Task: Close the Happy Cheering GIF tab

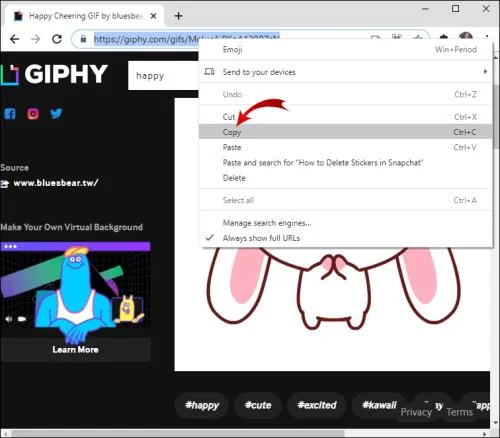Action: point(153,16)
